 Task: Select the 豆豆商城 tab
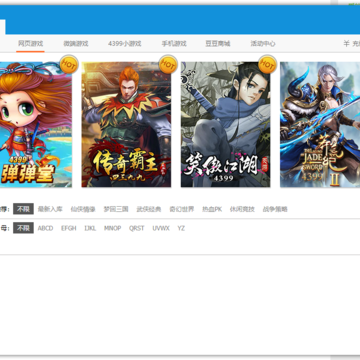(218, 44)
